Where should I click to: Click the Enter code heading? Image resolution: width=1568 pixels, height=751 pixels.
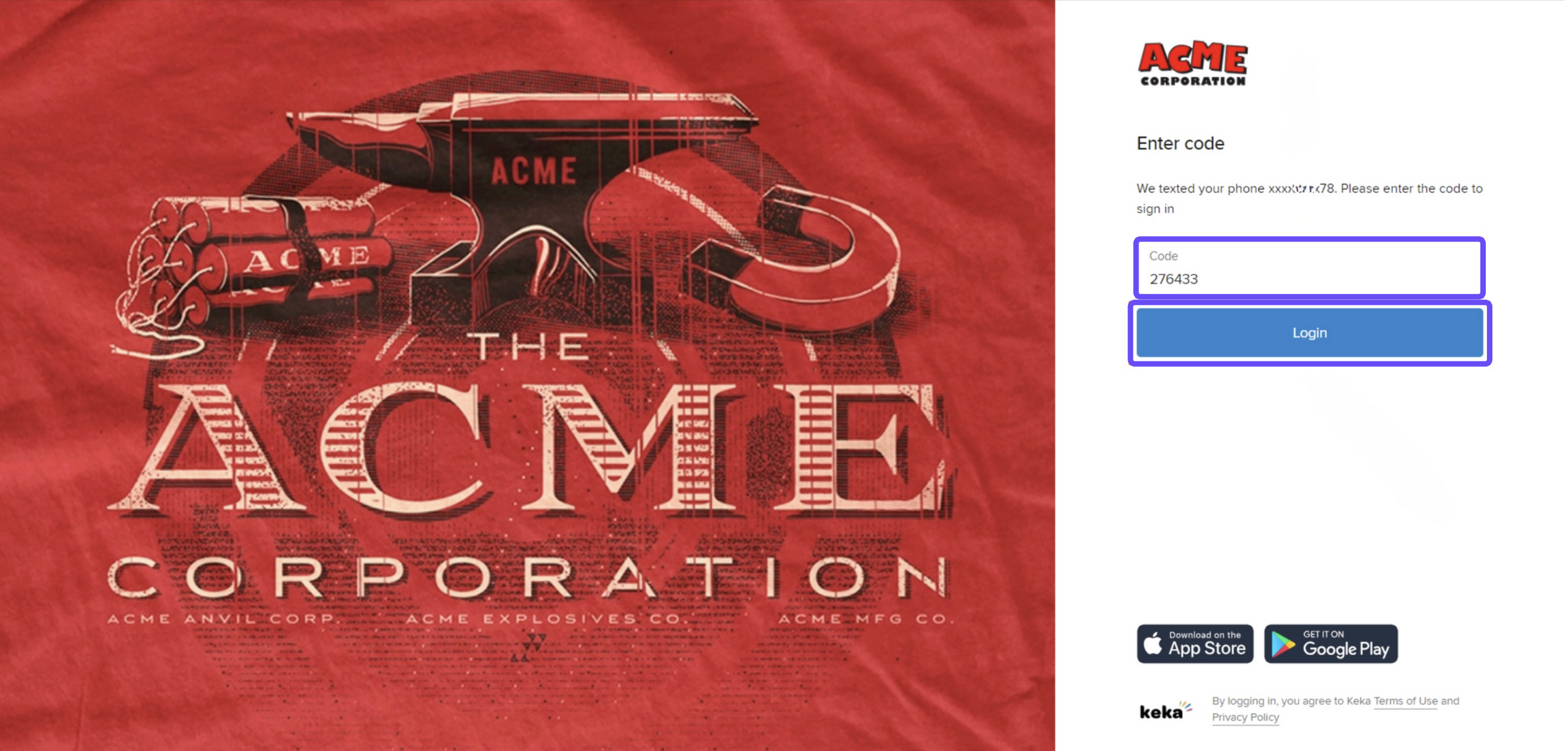click(1180, 143)
